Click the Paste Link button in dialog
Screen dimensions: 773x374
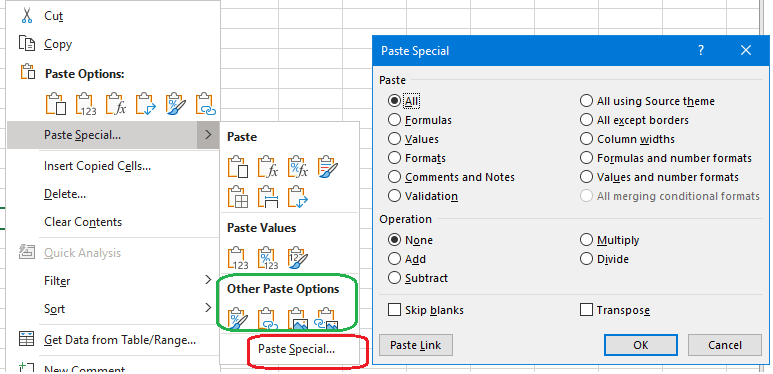click(x=416, y=345)
